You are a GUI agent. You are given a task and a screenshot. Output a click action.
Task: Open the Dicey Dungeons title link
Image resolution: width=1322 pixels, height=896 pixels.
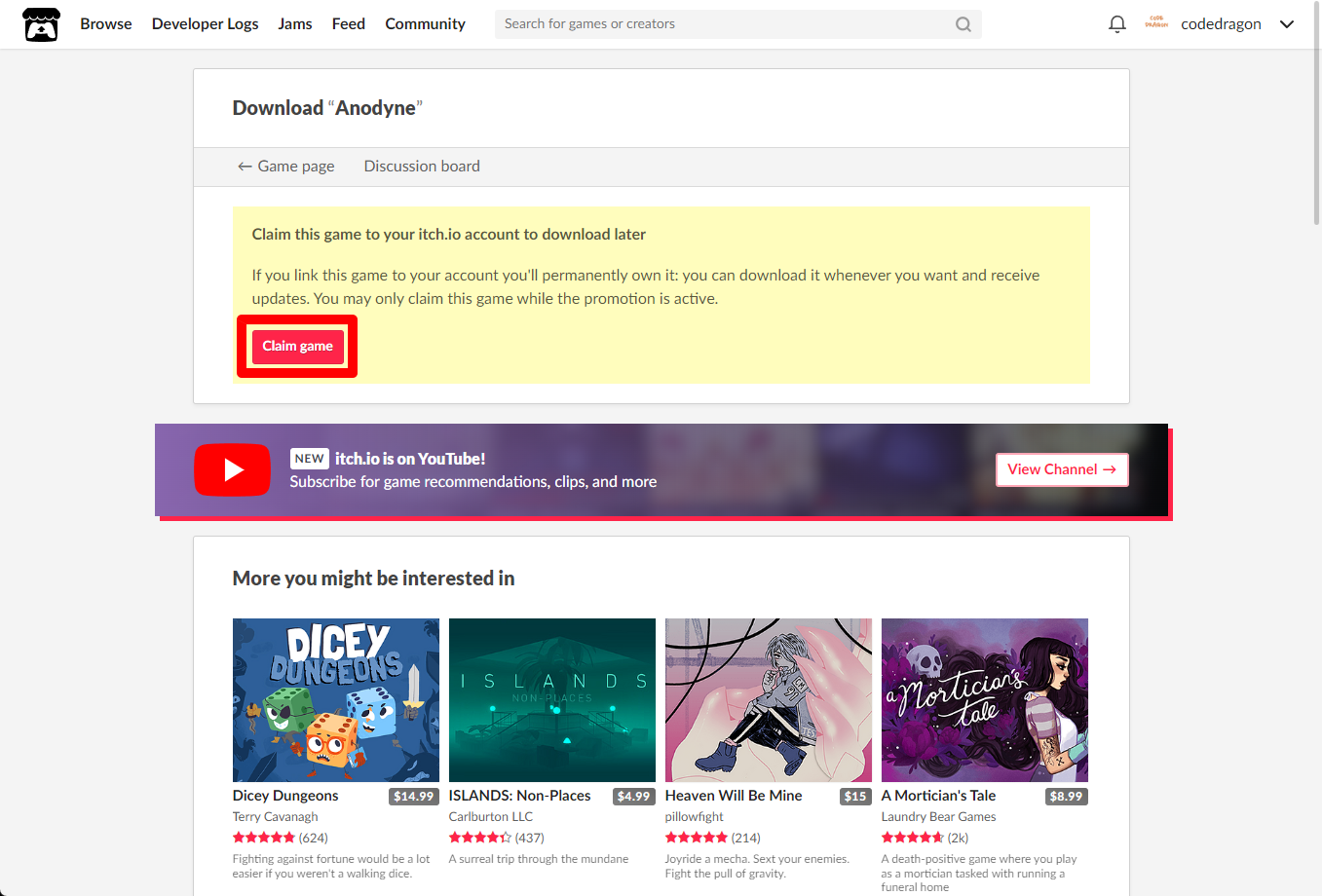[x=285, y=796]
